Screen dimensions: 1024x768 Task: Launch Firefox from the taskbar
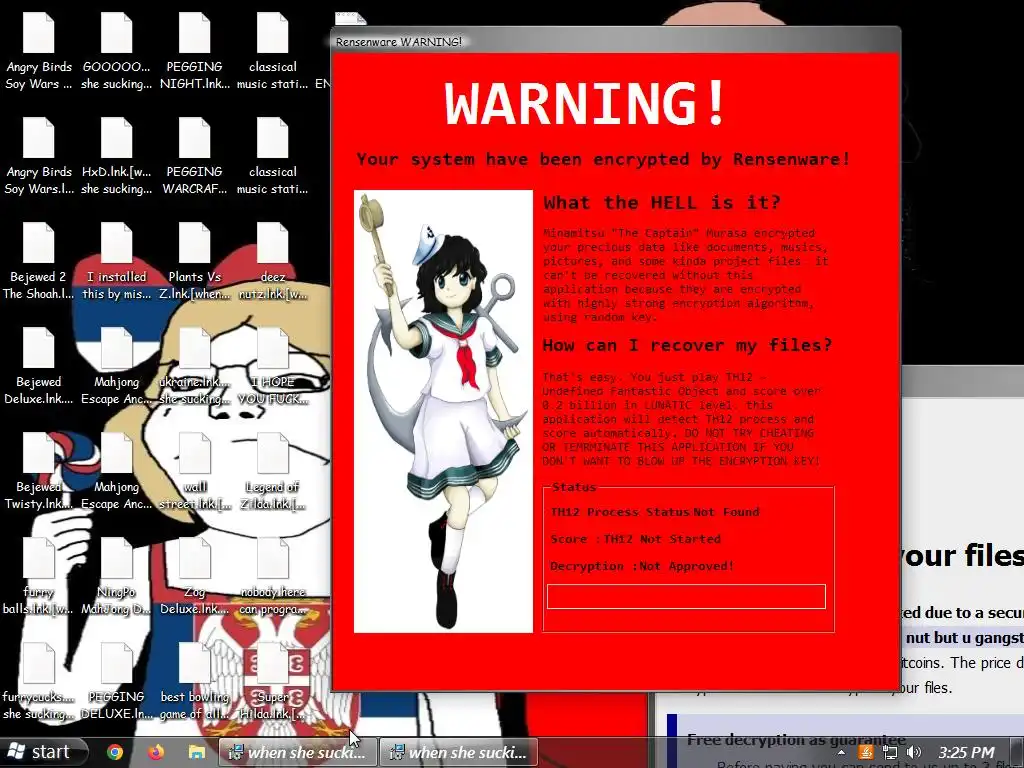pos(155,752)
